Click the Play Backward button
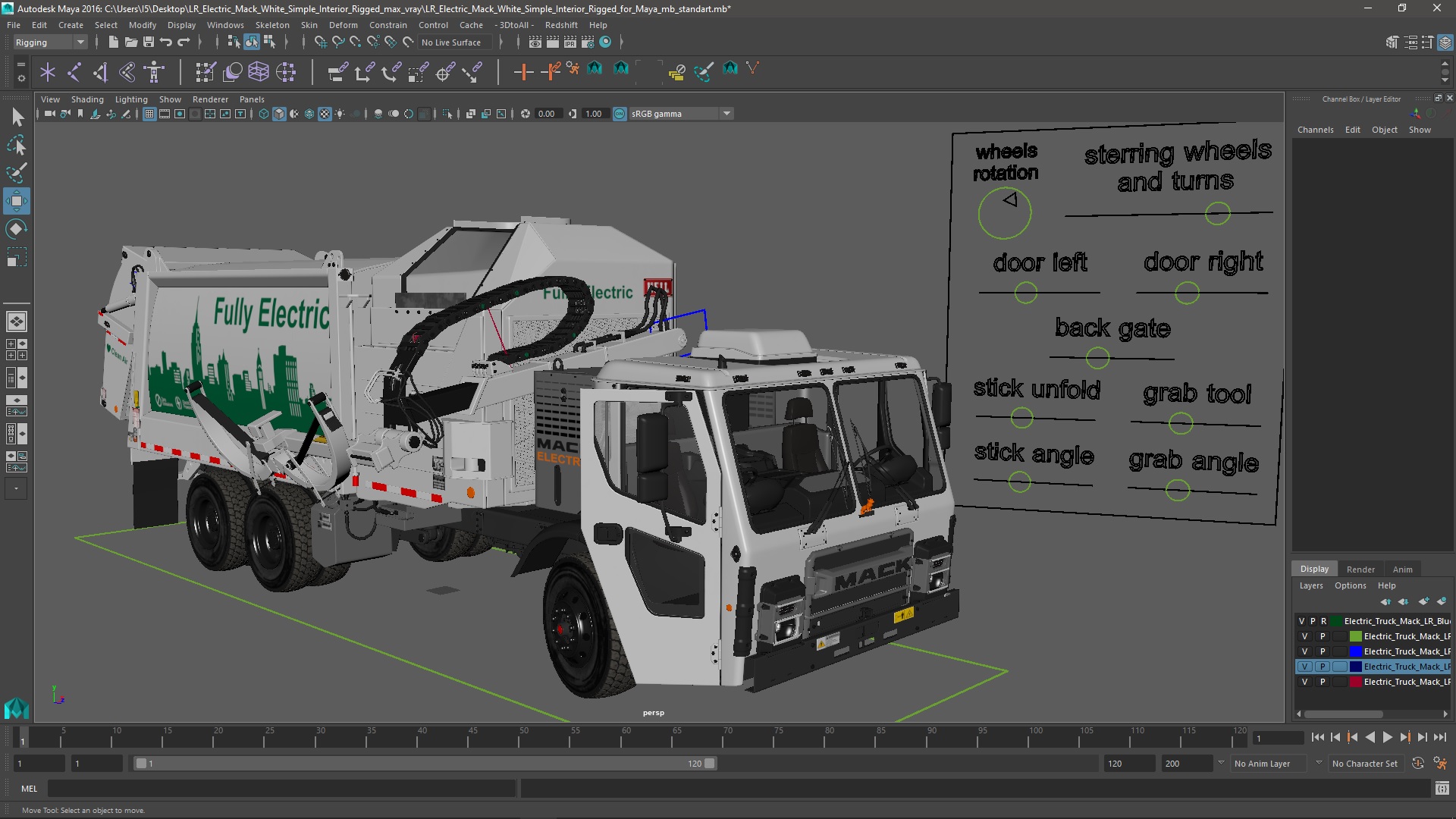Viewport: 1456px width, 819px height. [1370, 737]
